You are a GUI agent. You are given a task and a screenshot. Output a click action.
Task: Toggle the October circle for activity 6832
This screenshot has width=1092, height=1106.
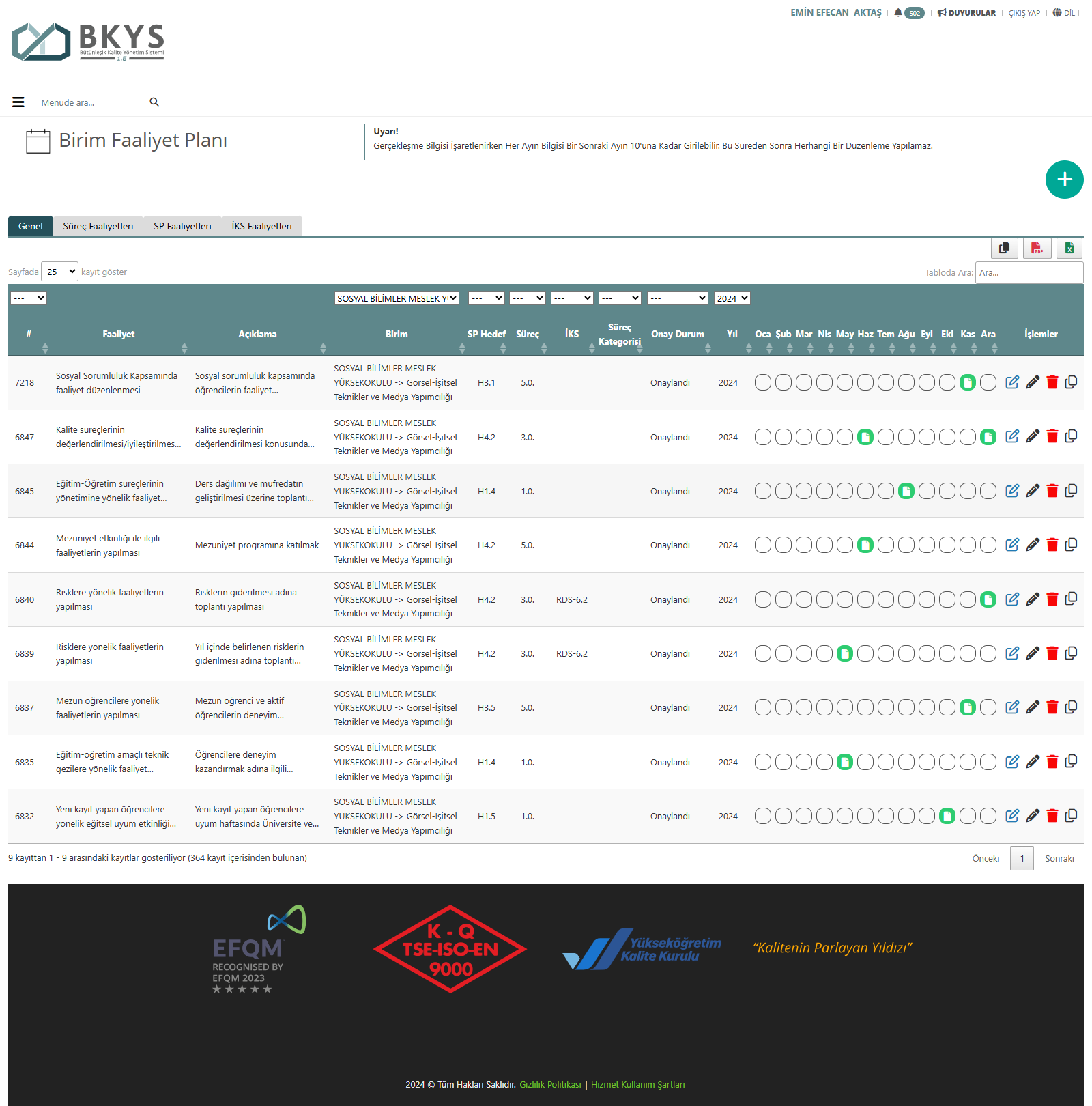947,817
